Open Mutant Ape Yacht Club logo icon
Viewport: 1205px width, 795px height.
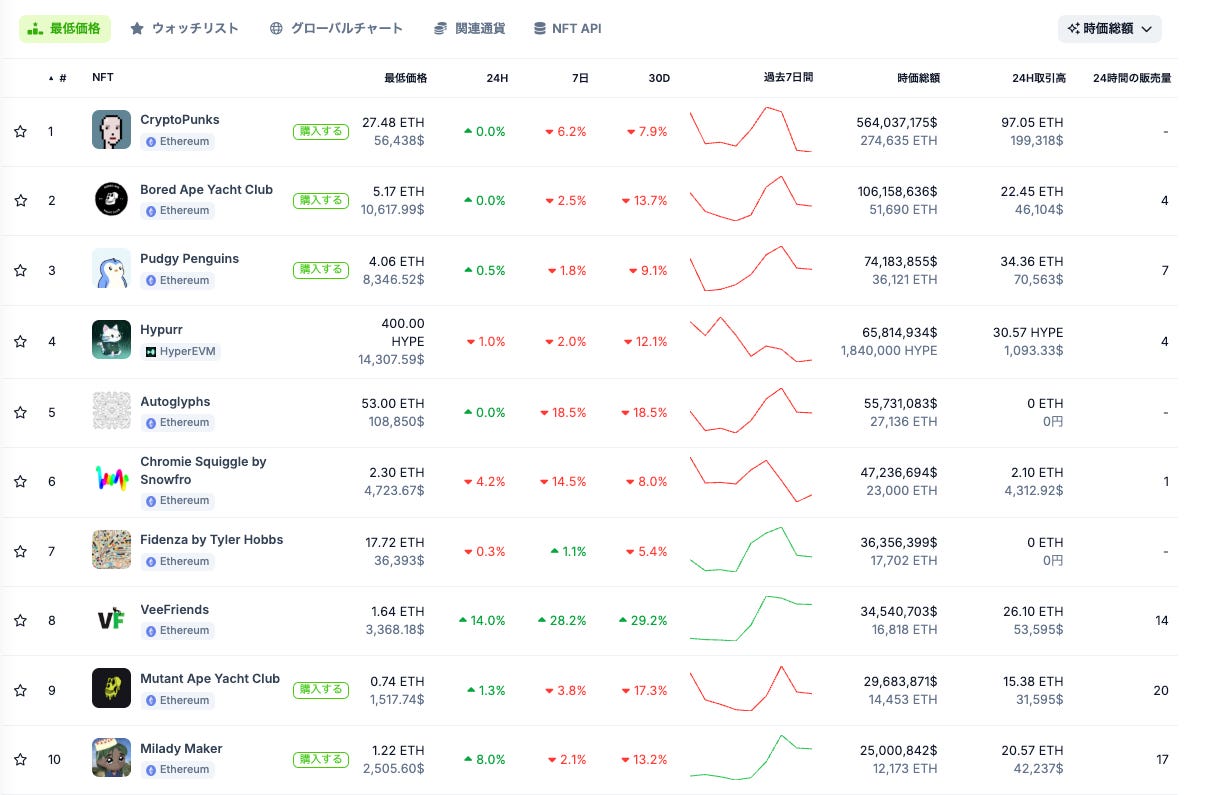pos(111,688)
